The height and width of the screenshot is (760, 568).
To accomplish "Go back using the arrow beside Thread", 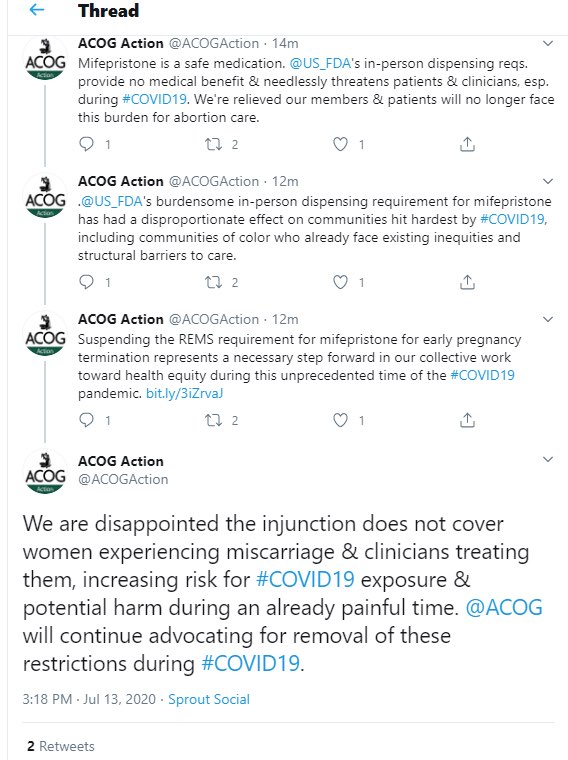I will [37, 10].
